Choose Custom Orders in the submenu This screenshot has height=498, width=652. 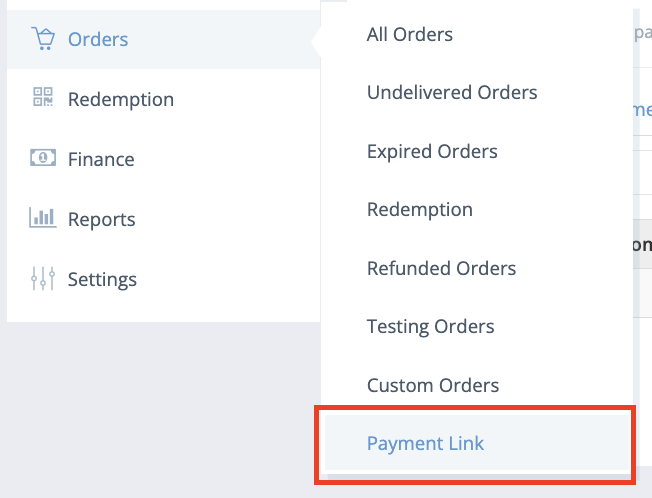433,385
